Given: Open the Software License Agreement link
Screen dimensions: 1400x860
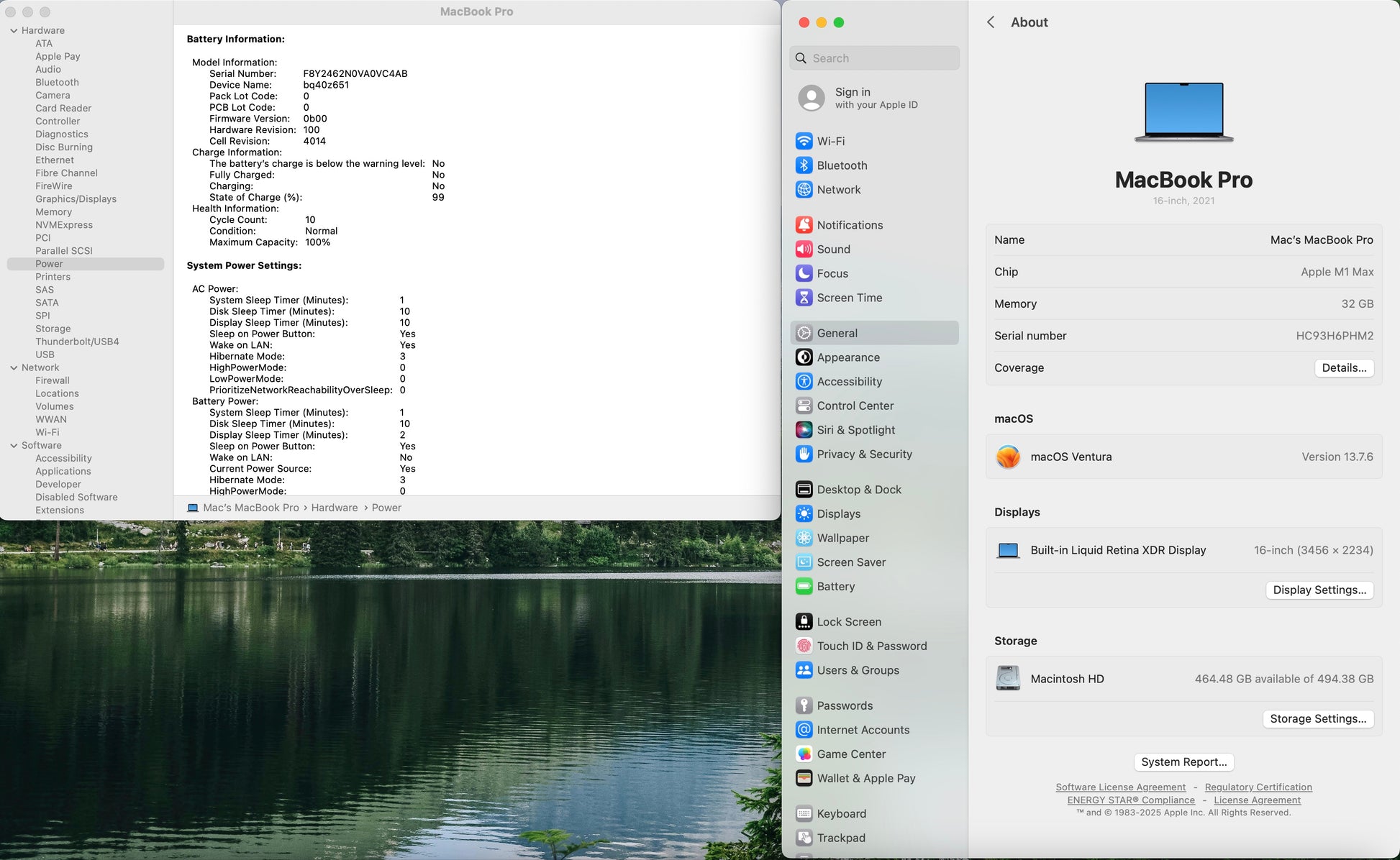Looking at the screenshot, I should pos(1120,787).
